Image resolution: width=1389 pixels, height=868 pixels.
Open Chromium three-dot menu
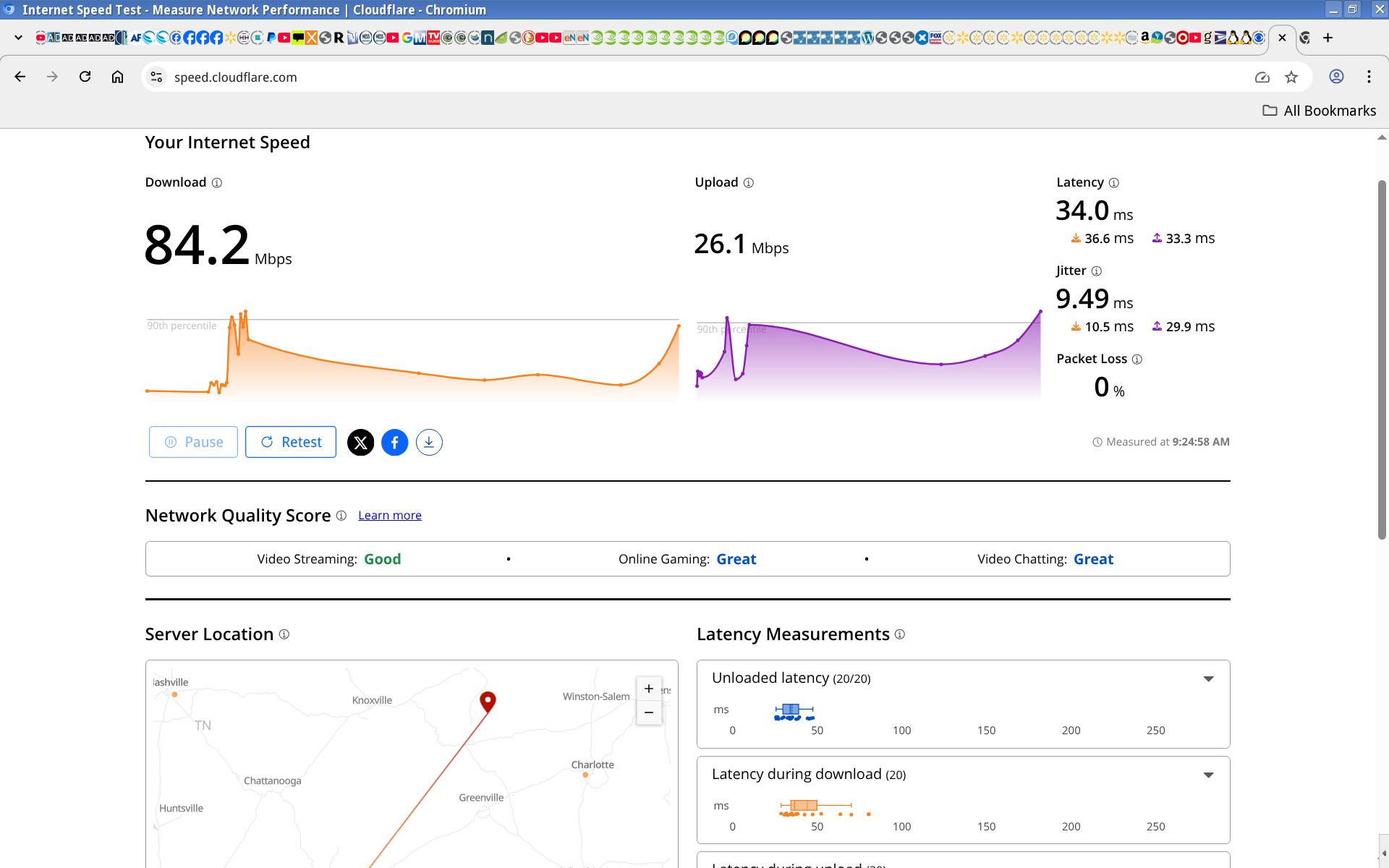pyautogui.click(x=1369, y=77)
